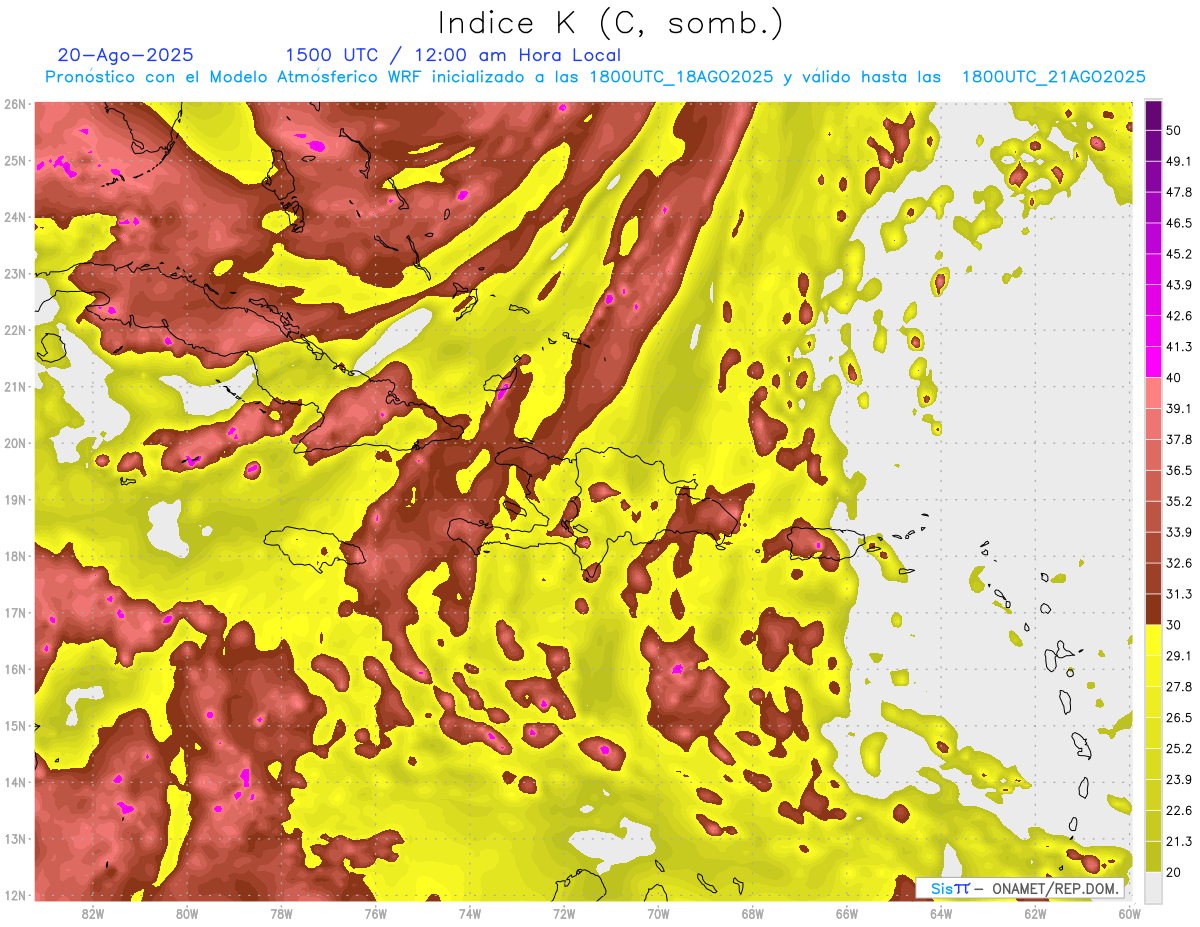Select the "47.8" legend value
Viewport: 1200px width, 927px height.
pyautogui.click(x=1178, y=192)
